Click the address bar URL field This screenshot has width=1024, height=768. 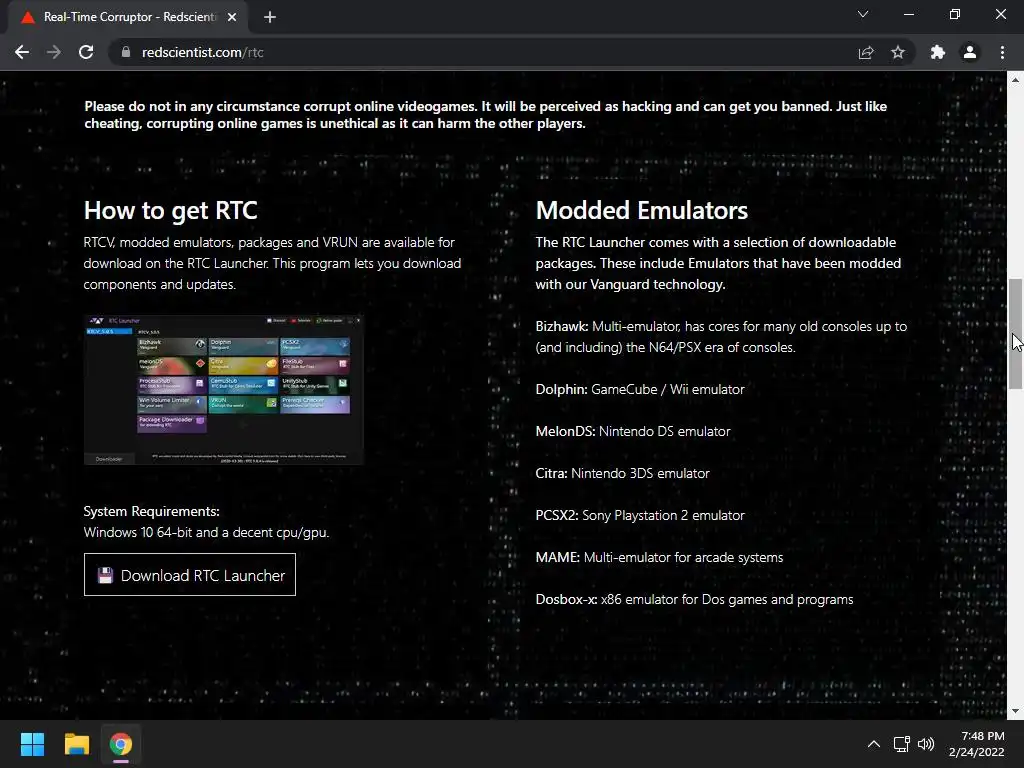coord(483,52)
